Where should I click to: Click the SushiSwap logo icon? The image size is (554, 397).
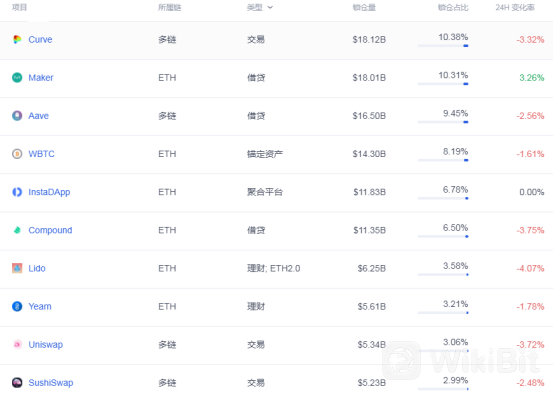tap(17, 383)
